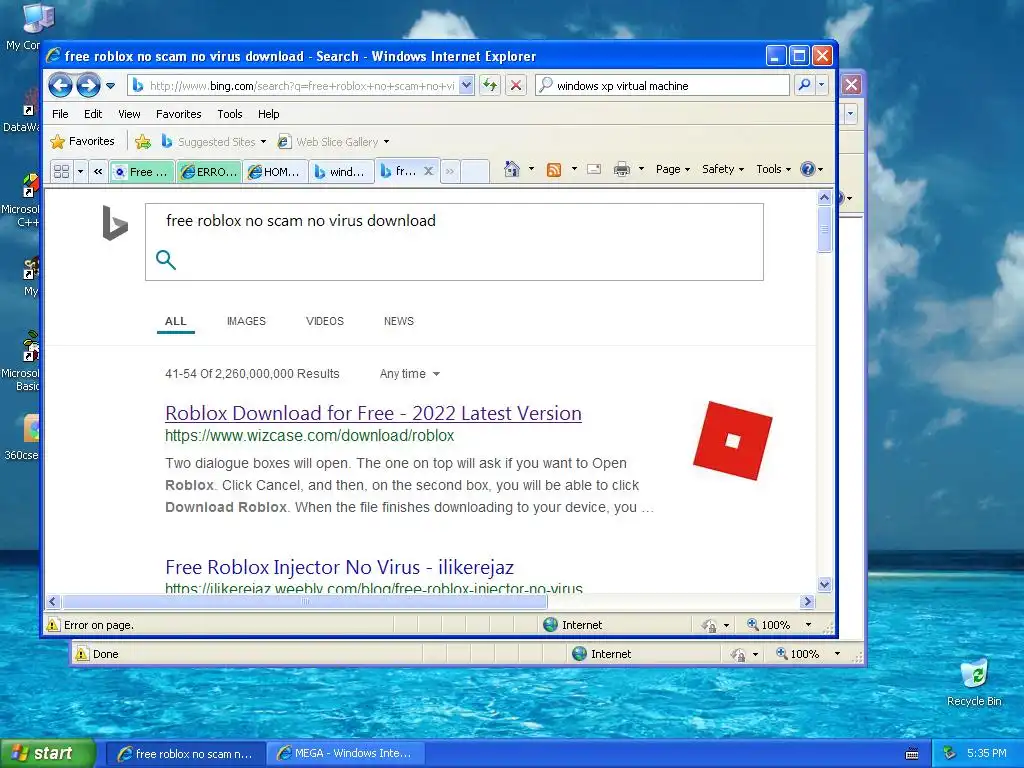
Task: Click the red Roblox logo thumbnail
Action: pyautogui.click(x=732, y=441)
